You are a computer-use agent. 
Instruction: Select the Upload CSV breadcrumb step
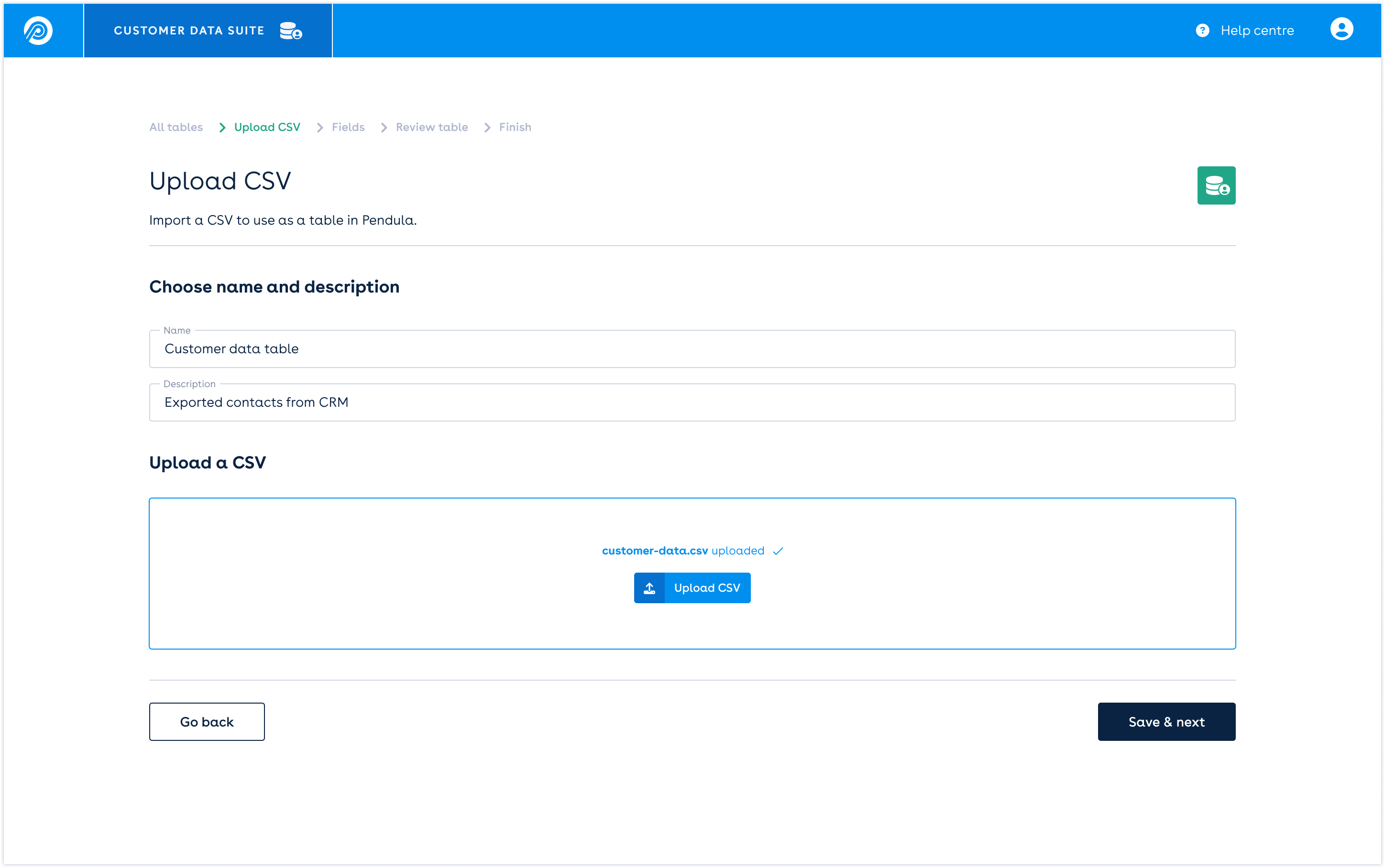pos(267,128)
